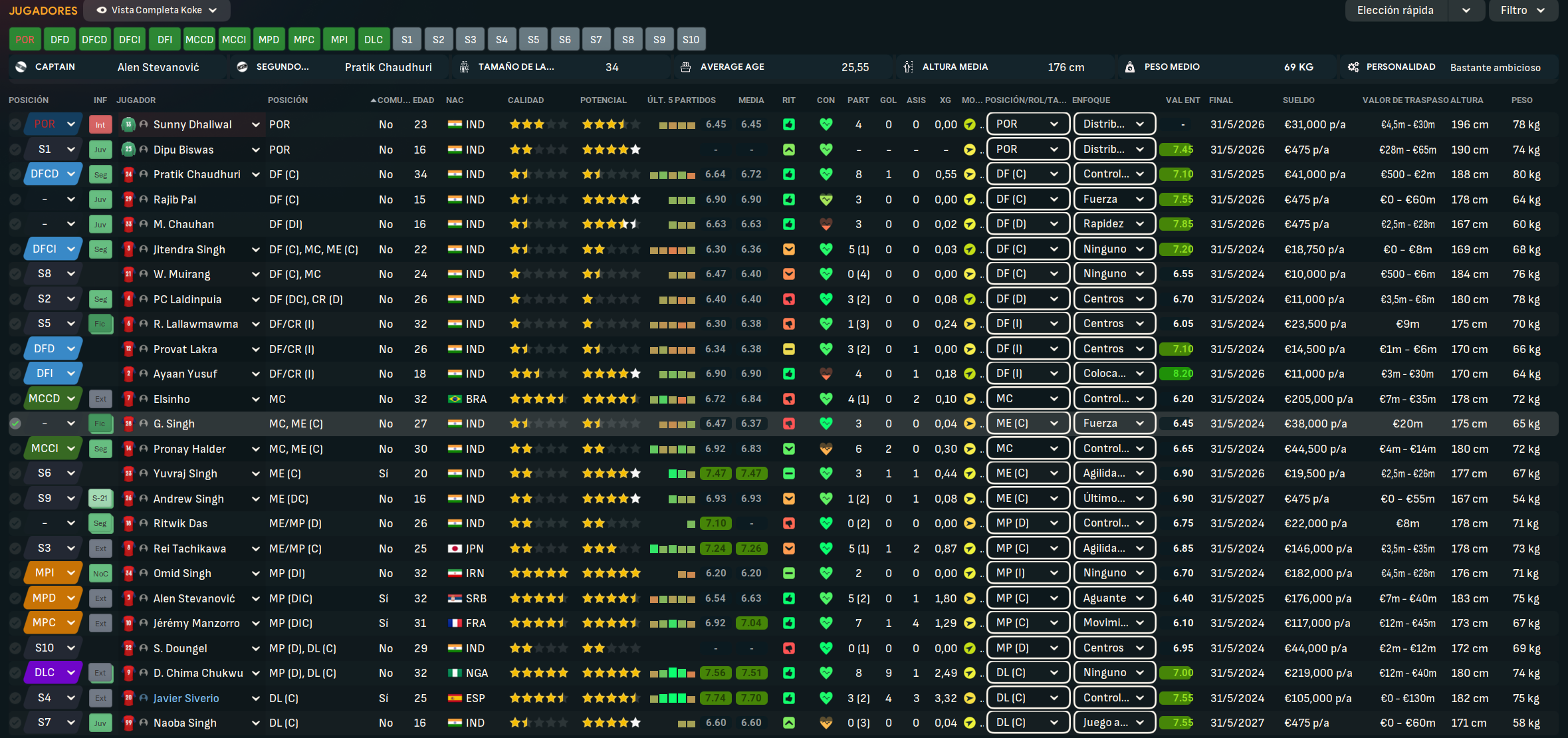Open the DL (C) role dropdown for D. Chima Chukwu
The width and height of the screenshot is (1568, 738).
tap(1028, 673)
